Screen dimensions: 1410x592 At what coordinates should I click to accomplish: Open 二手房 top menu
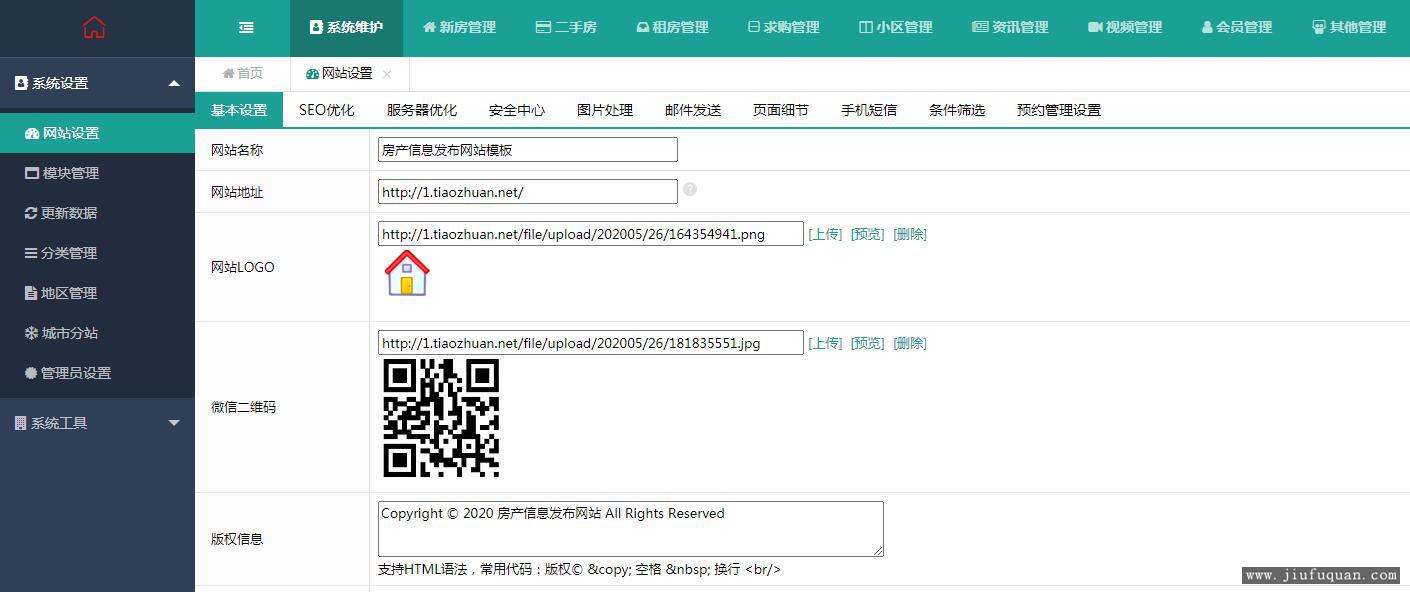[x=566, y=27]
